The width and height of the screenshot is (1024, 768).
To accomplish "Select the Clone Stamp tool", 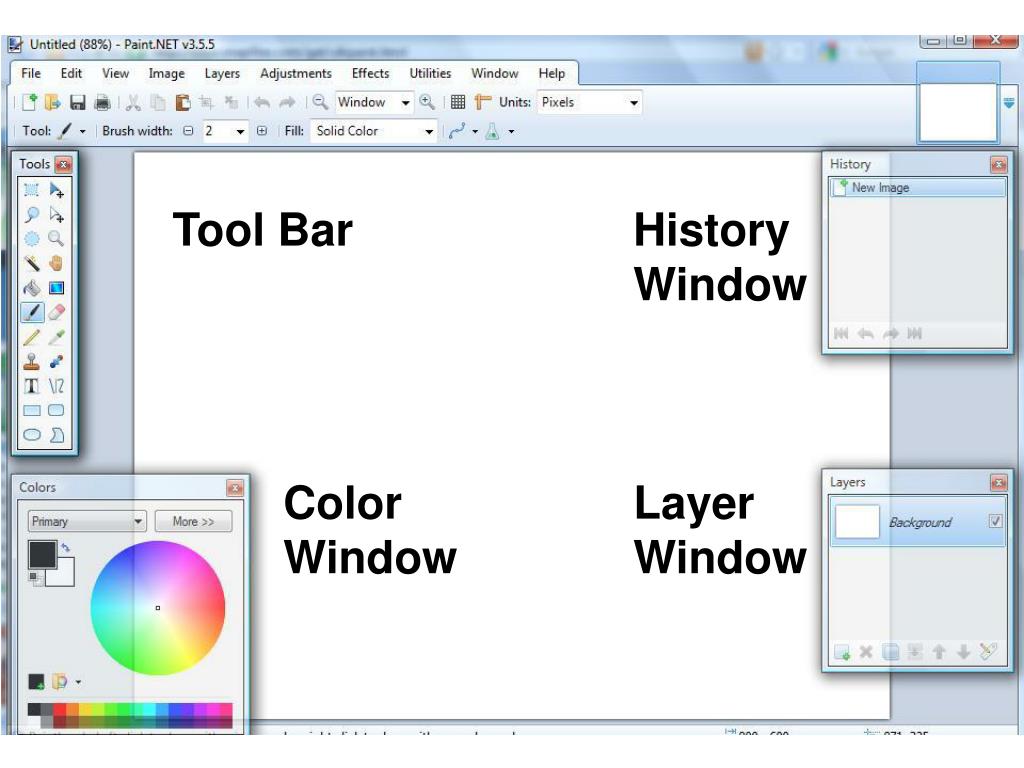I will pyautogui.click(x=31, y=361).
